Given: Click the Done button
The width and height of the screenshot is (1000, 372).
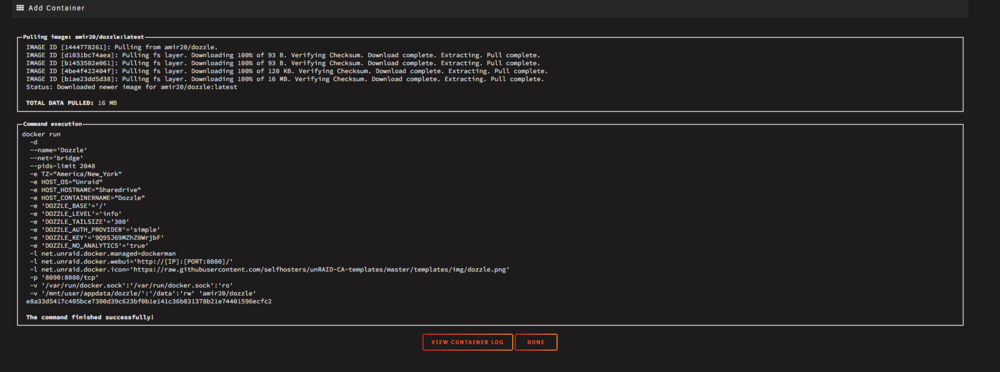Looking at the screenshot, I should (536, 342).
